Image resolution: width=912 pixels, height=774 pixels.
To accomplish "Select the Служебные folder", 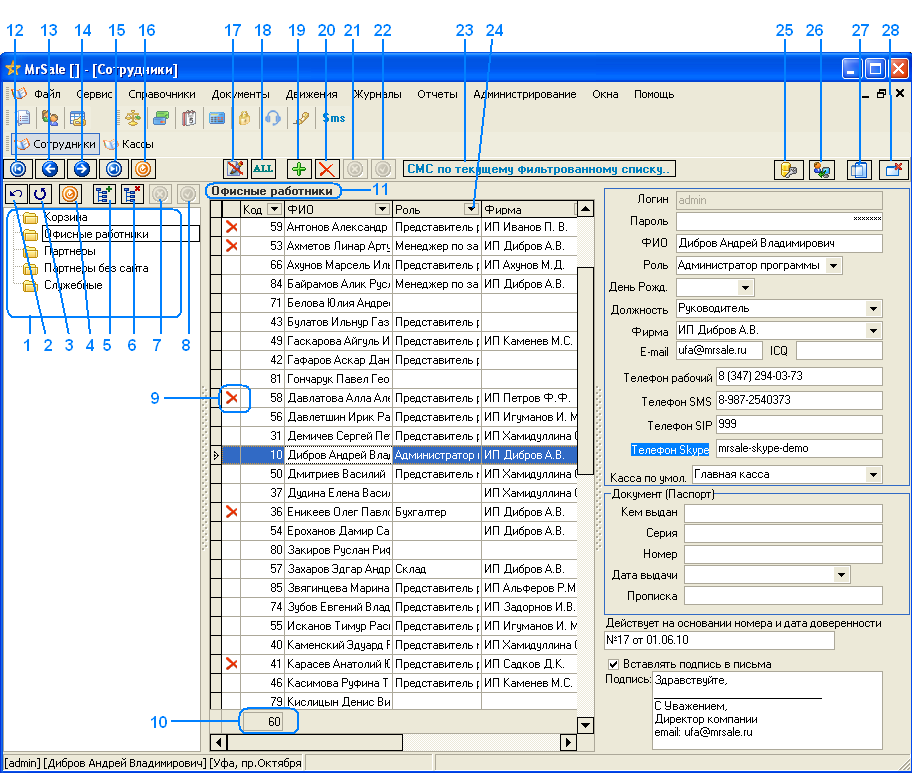I will coord(73,285).
